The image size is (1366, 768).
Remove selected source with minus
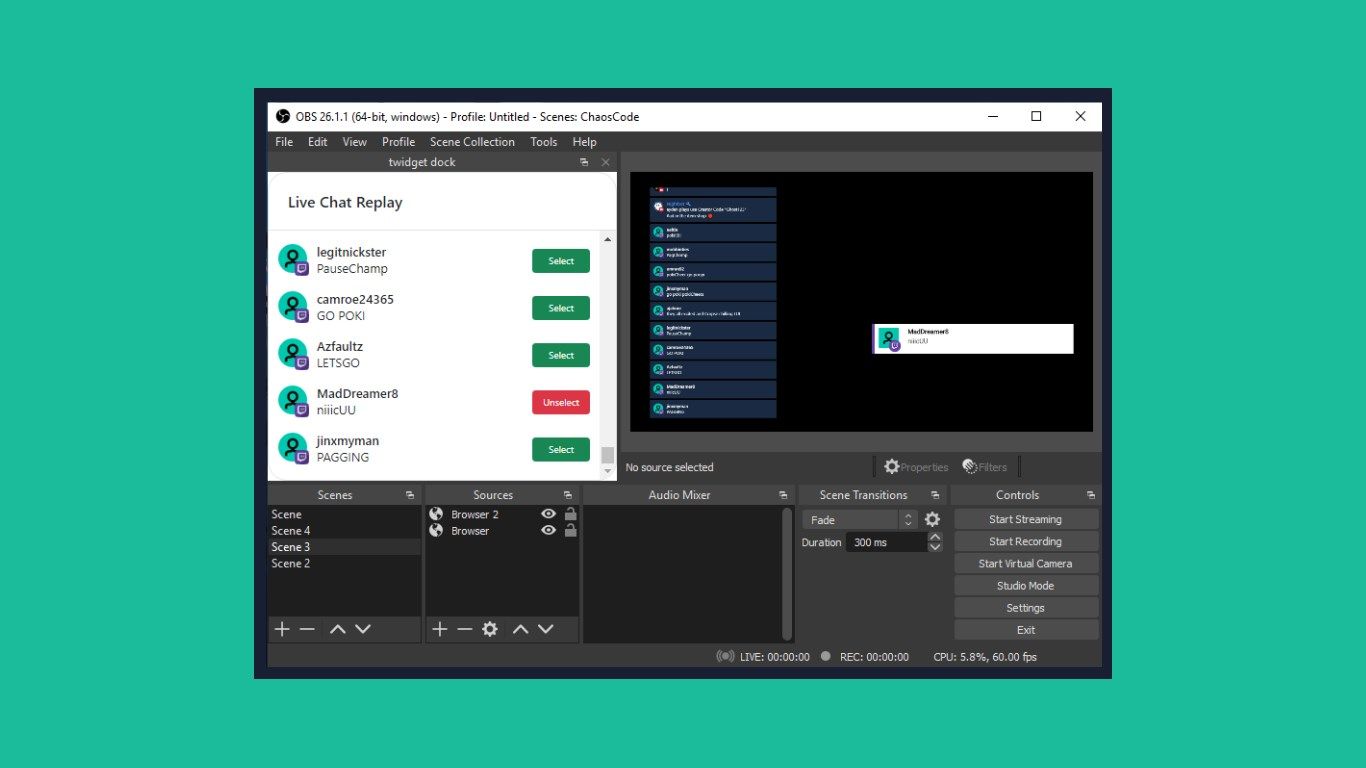point(465,629)
